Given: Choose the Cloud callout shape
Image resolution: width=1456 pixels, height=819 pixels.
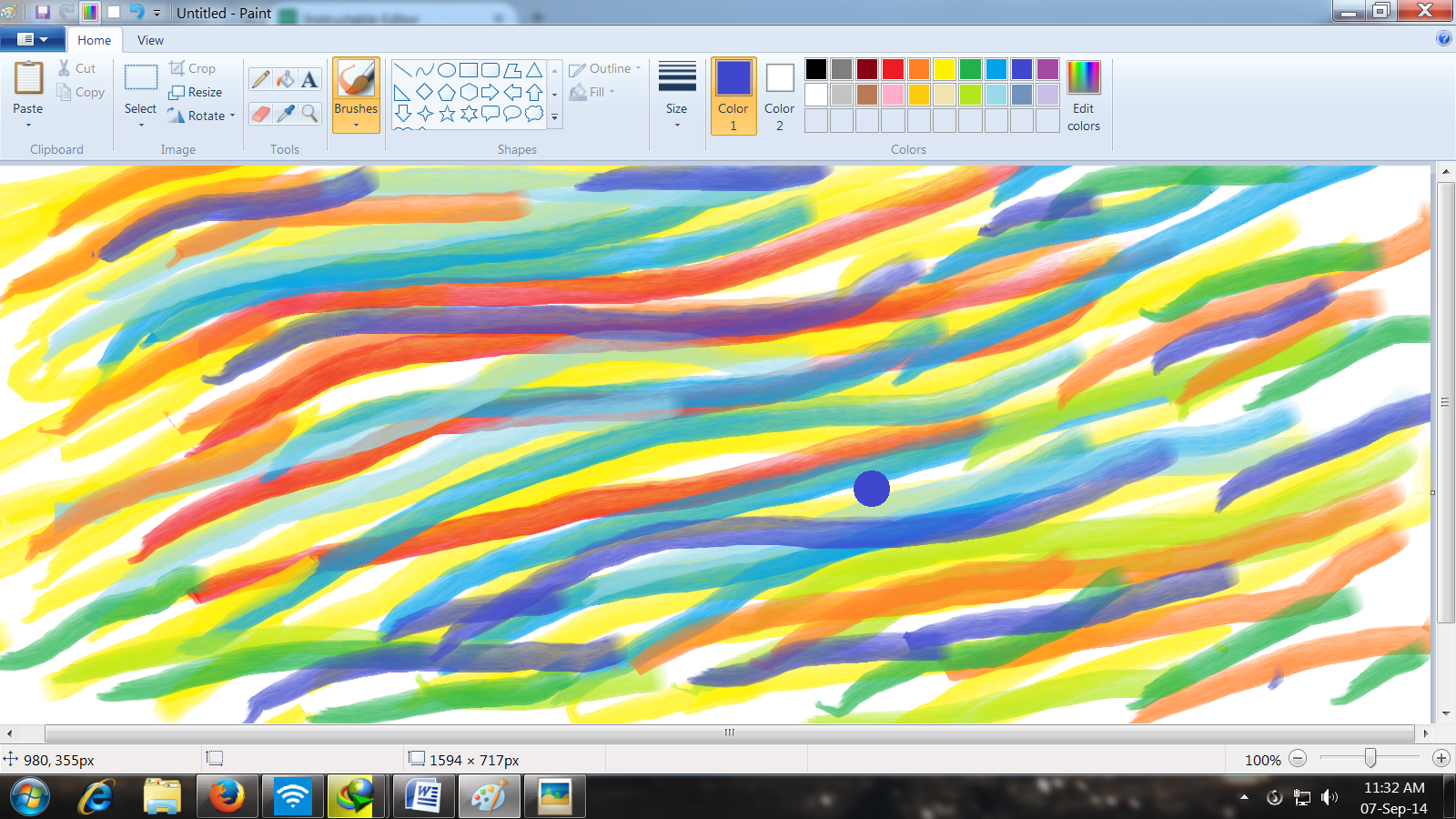Looking at the screenshot, I should [534, 114].
